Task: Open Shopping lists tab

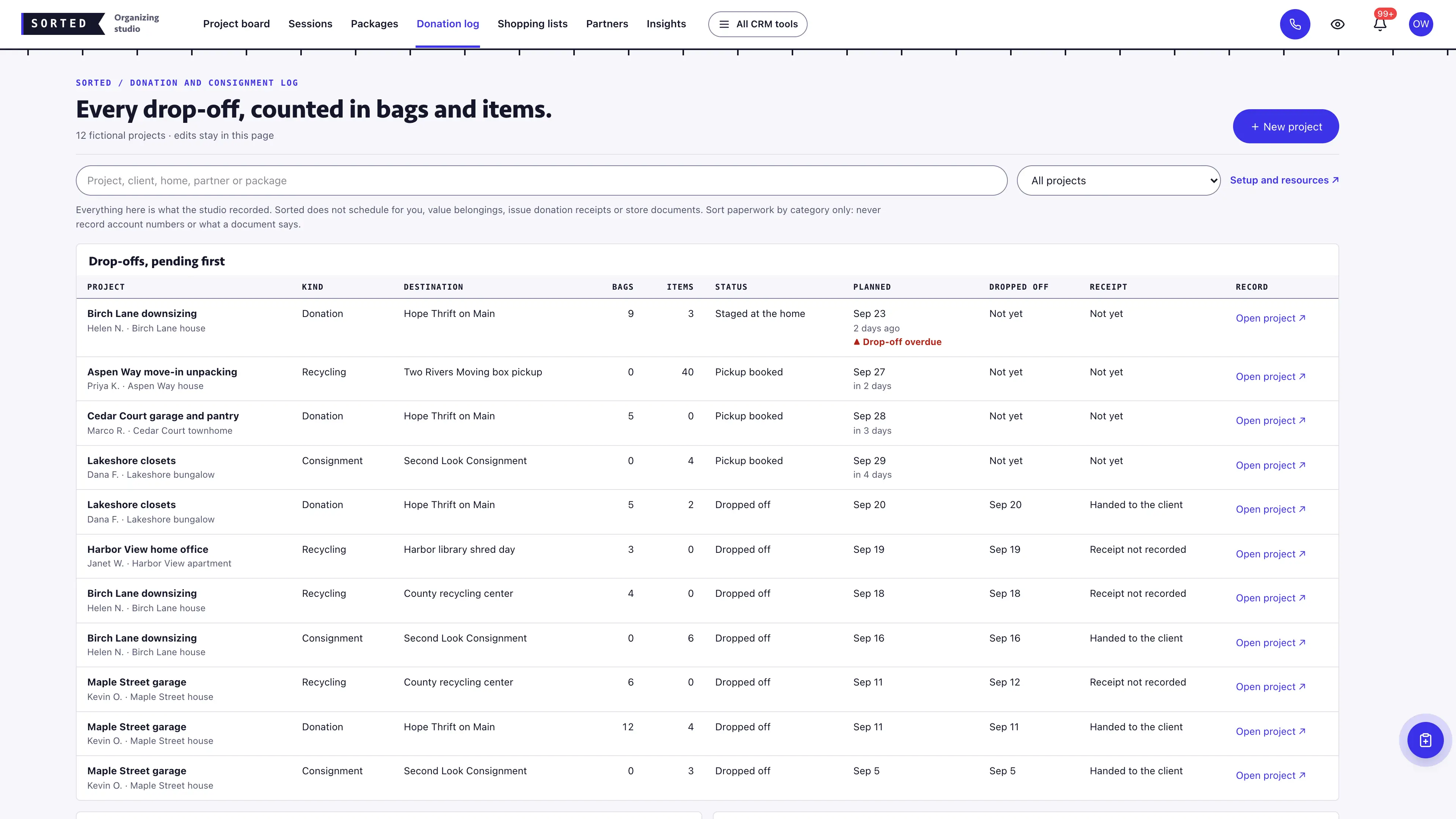Action: click(532, 24)
